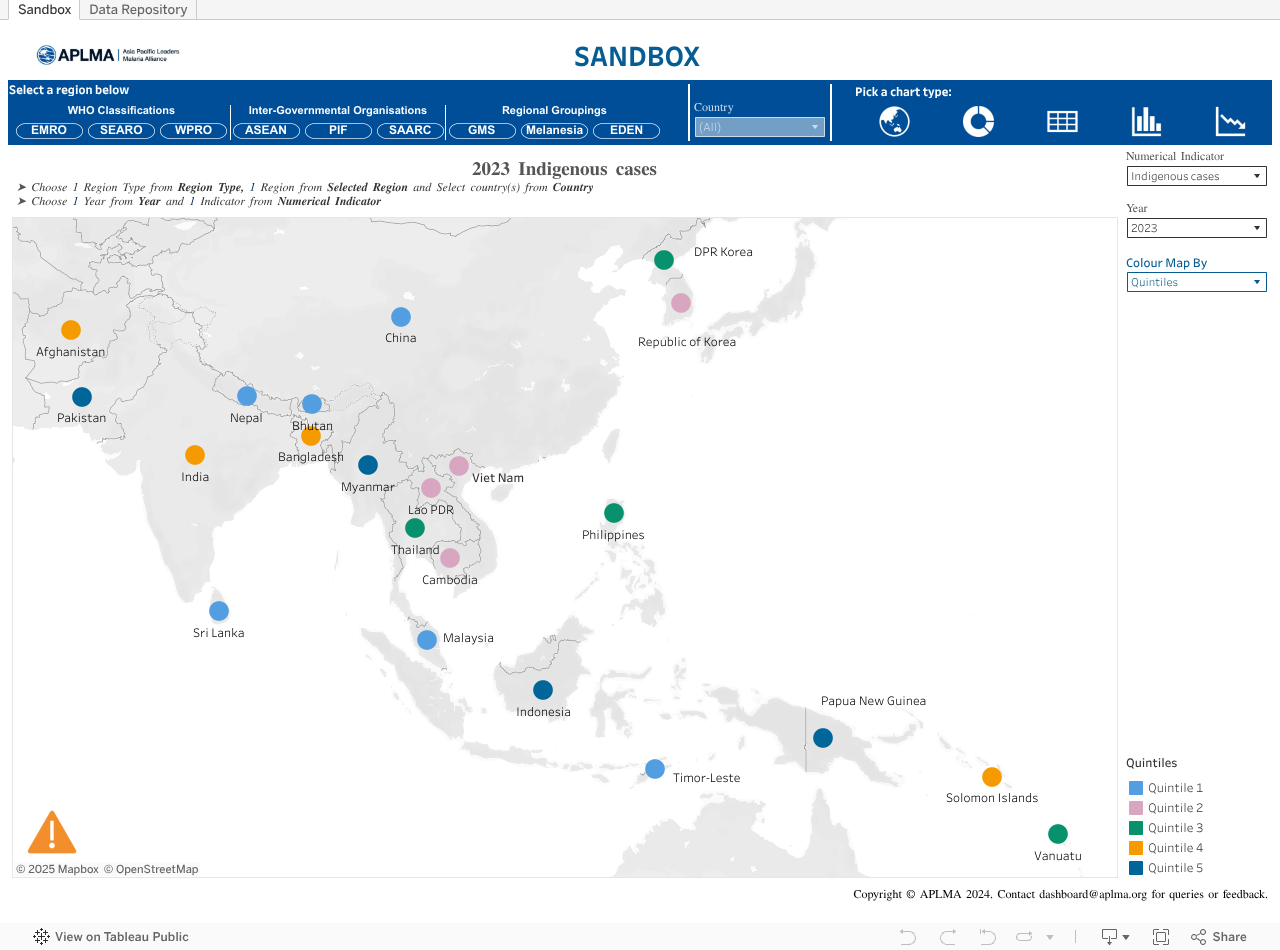Click the Quintile 4 orange legend swatch

click(1135, 848)
